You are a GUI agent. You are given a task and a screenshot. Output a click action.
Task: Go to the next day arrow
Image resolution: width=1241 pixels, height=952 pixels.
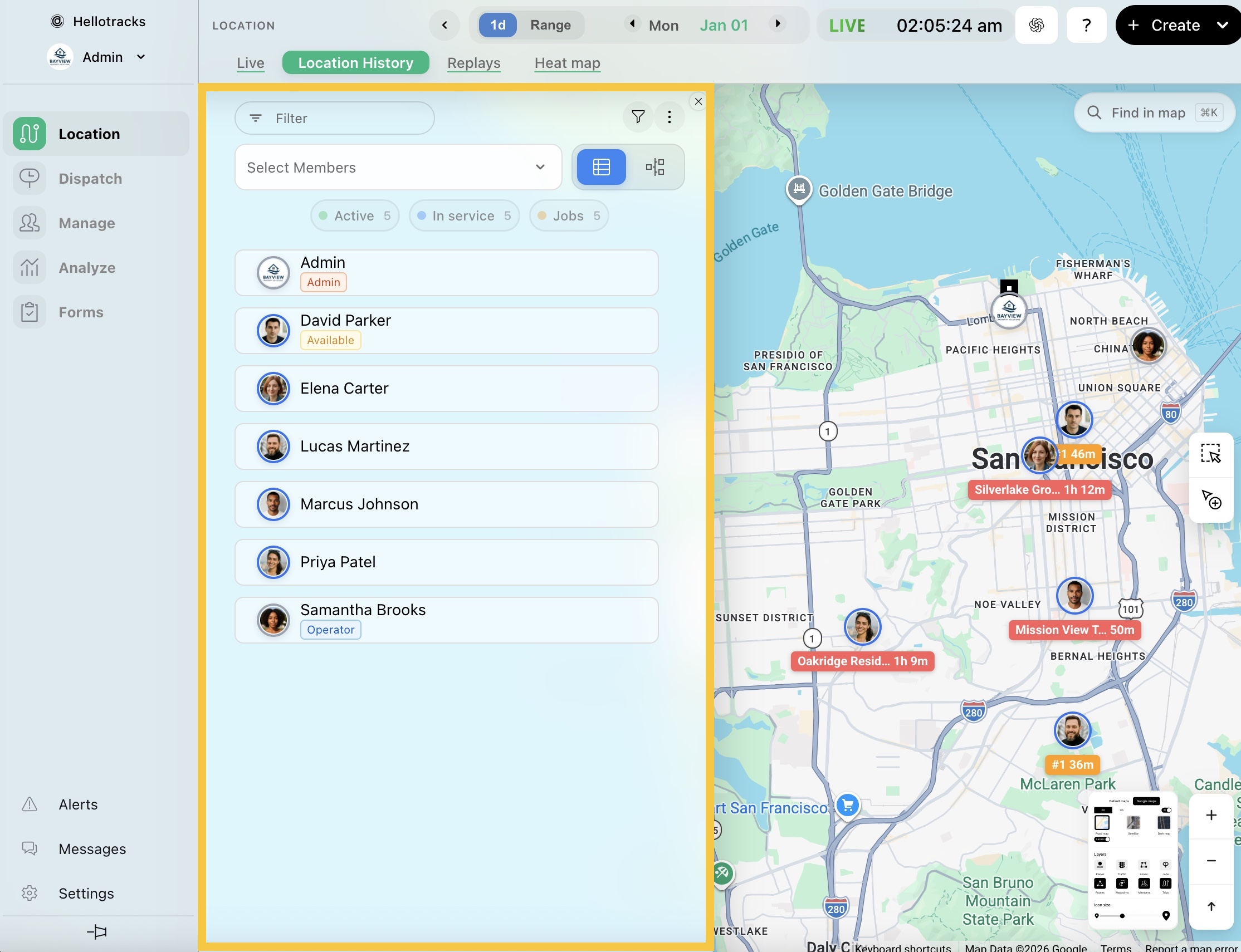pos(778,24)
